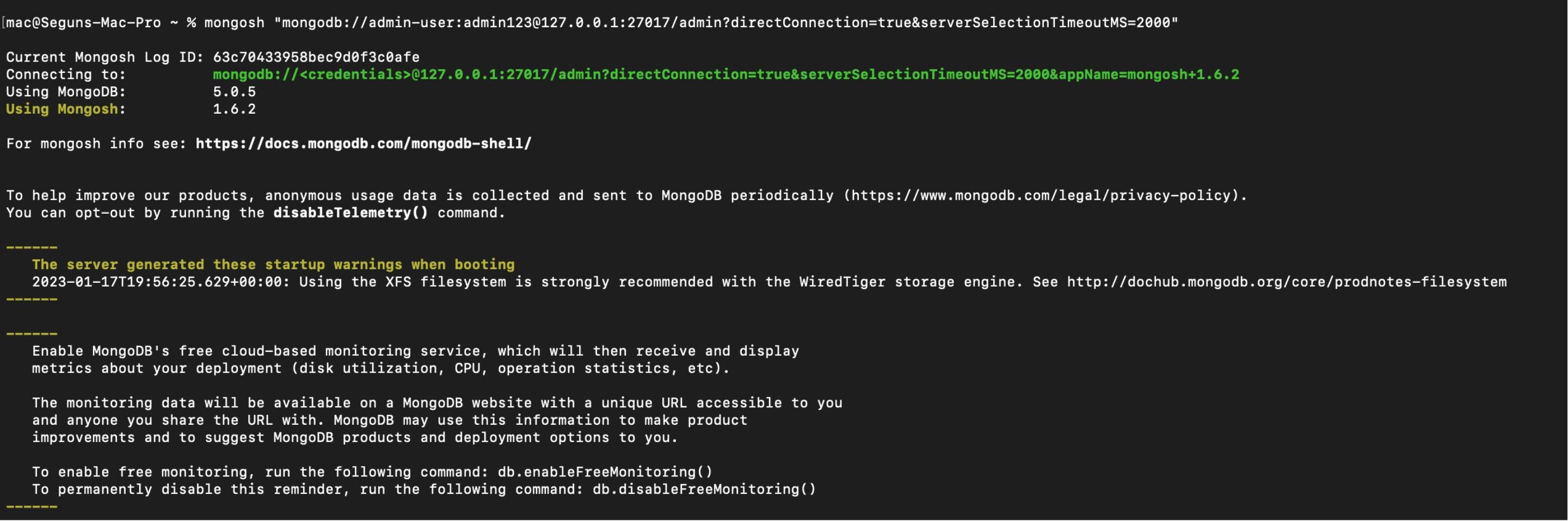Click the yellow "Using Mongosh" label
The height and width of the screenshot is (521, 1568).
coord(62,109)
